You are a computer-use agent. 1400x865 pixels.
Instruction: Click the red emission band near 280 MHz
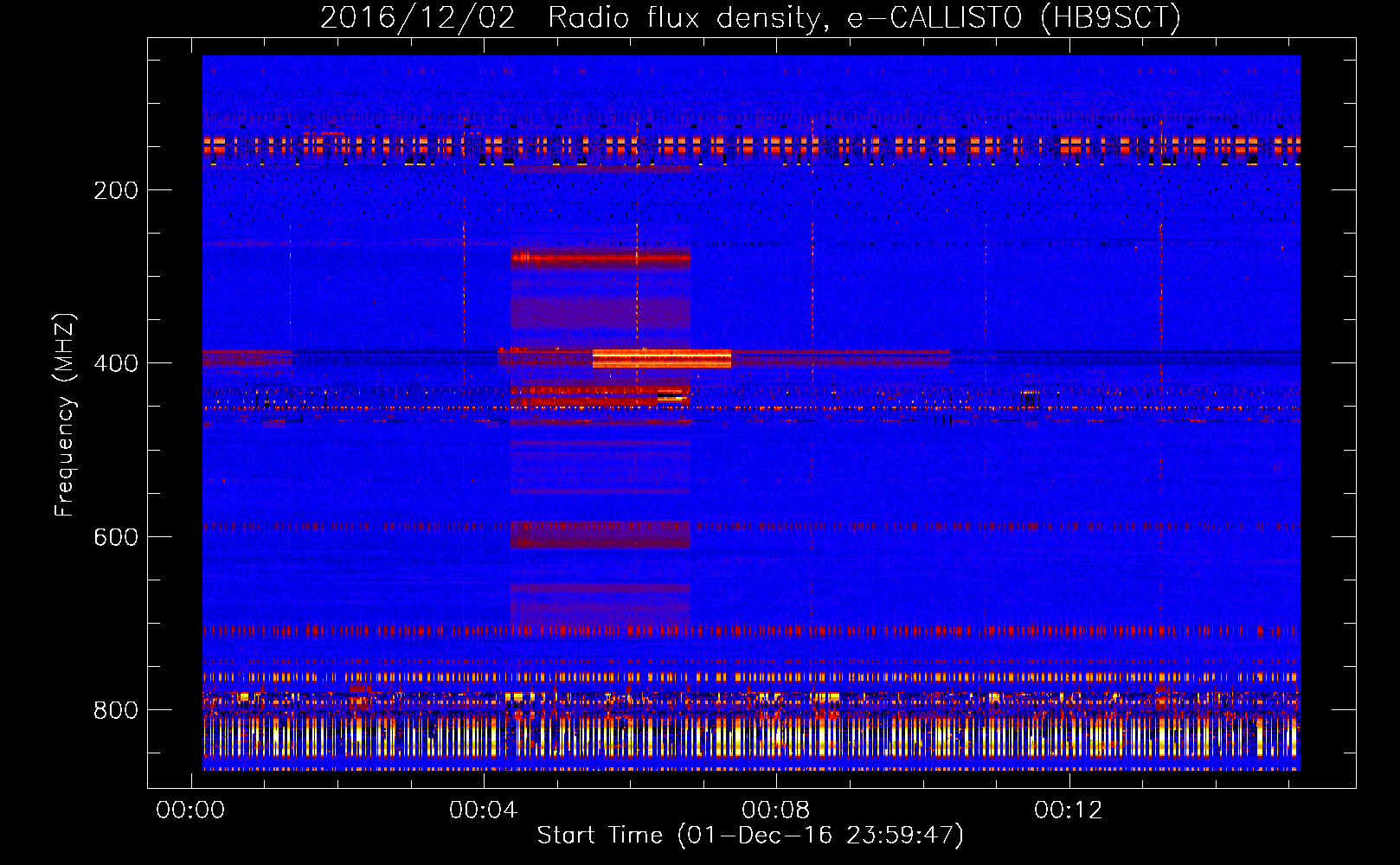[x=600, y=258]
